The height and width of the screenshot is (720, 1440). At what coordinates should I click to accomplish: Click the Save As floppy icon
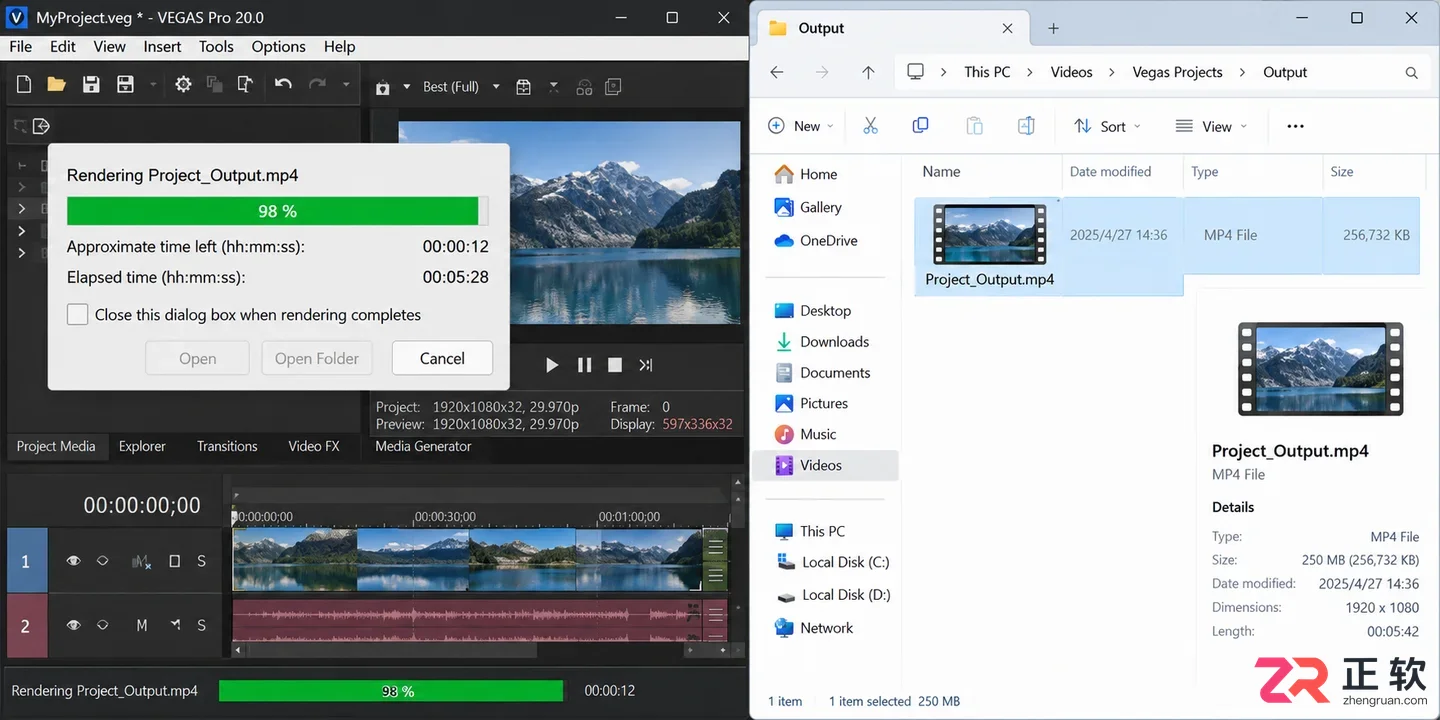coord(125,85)
